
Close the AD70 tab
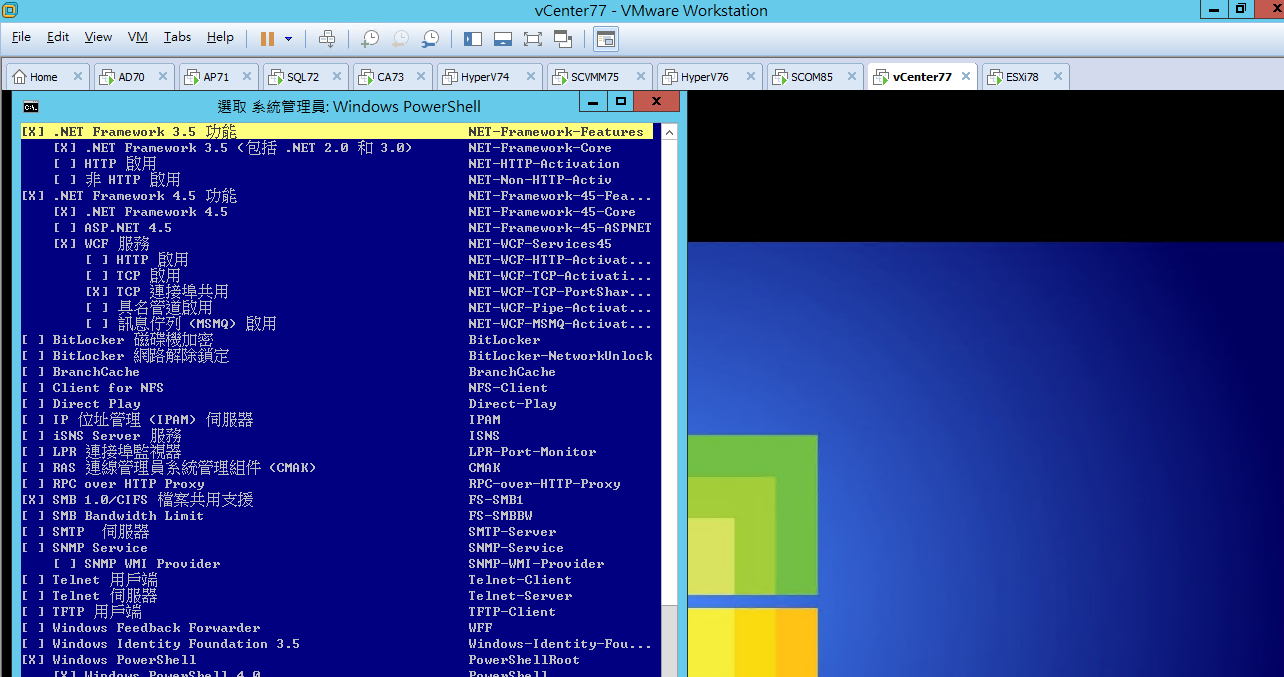pos(164,77)
